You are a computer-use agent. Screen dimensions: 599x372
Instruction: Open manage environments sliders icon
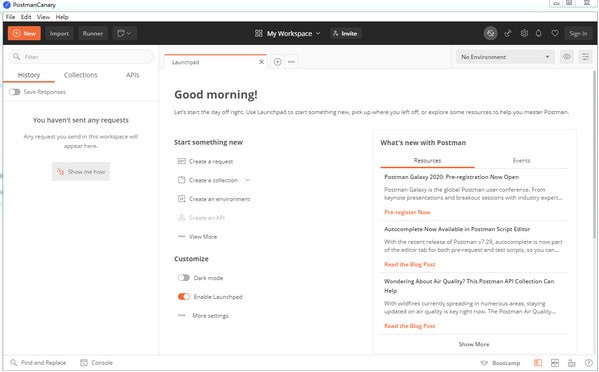(x=585, y=57)
